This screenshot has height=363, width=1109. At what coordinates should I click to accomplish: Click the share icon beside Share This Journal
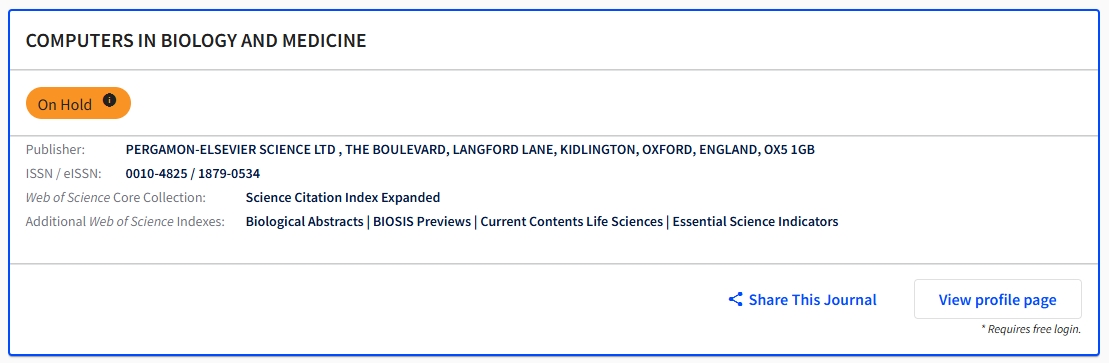(736, 299)
